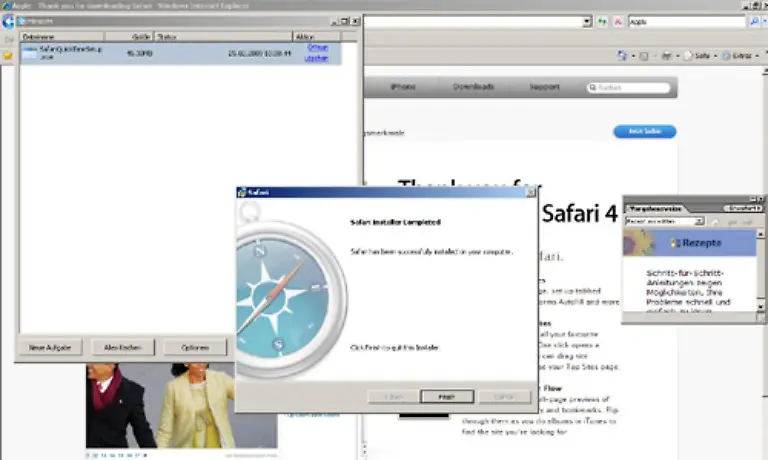
Task: Open the Rezept auswählen combo box
Action: (x=665, y=221)
